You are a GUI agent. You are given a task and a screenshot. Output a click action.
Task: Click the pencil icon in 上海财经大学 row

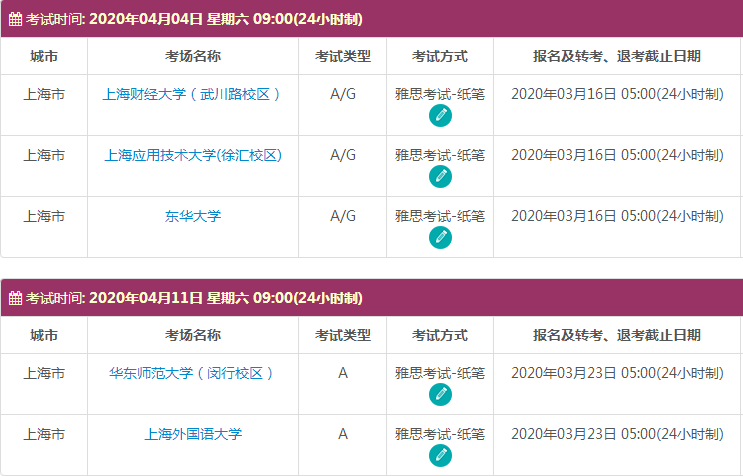pyautogui.click(x=440, y=116)
